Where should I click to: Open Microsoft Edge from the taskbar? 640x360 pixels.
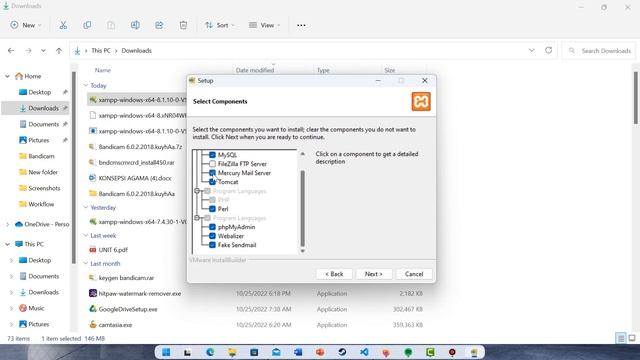click(x=210, y=352)
